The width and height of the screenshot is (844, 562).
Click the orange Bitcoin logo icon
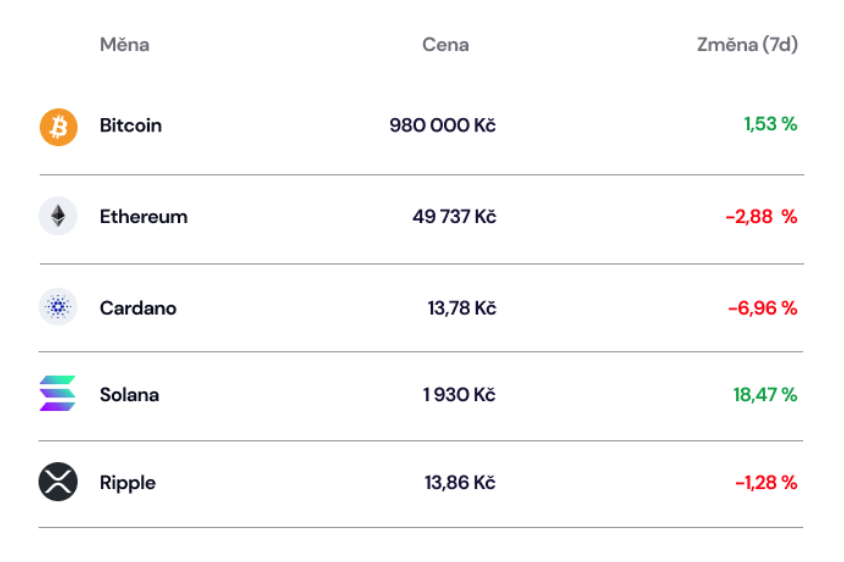coord(59,127)
